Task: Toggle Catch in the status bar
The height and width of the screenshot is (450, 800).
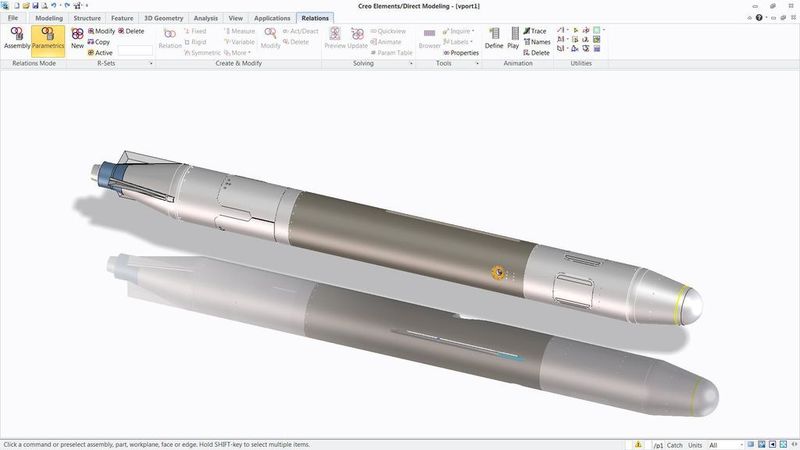Action: [x=675, y=444]
